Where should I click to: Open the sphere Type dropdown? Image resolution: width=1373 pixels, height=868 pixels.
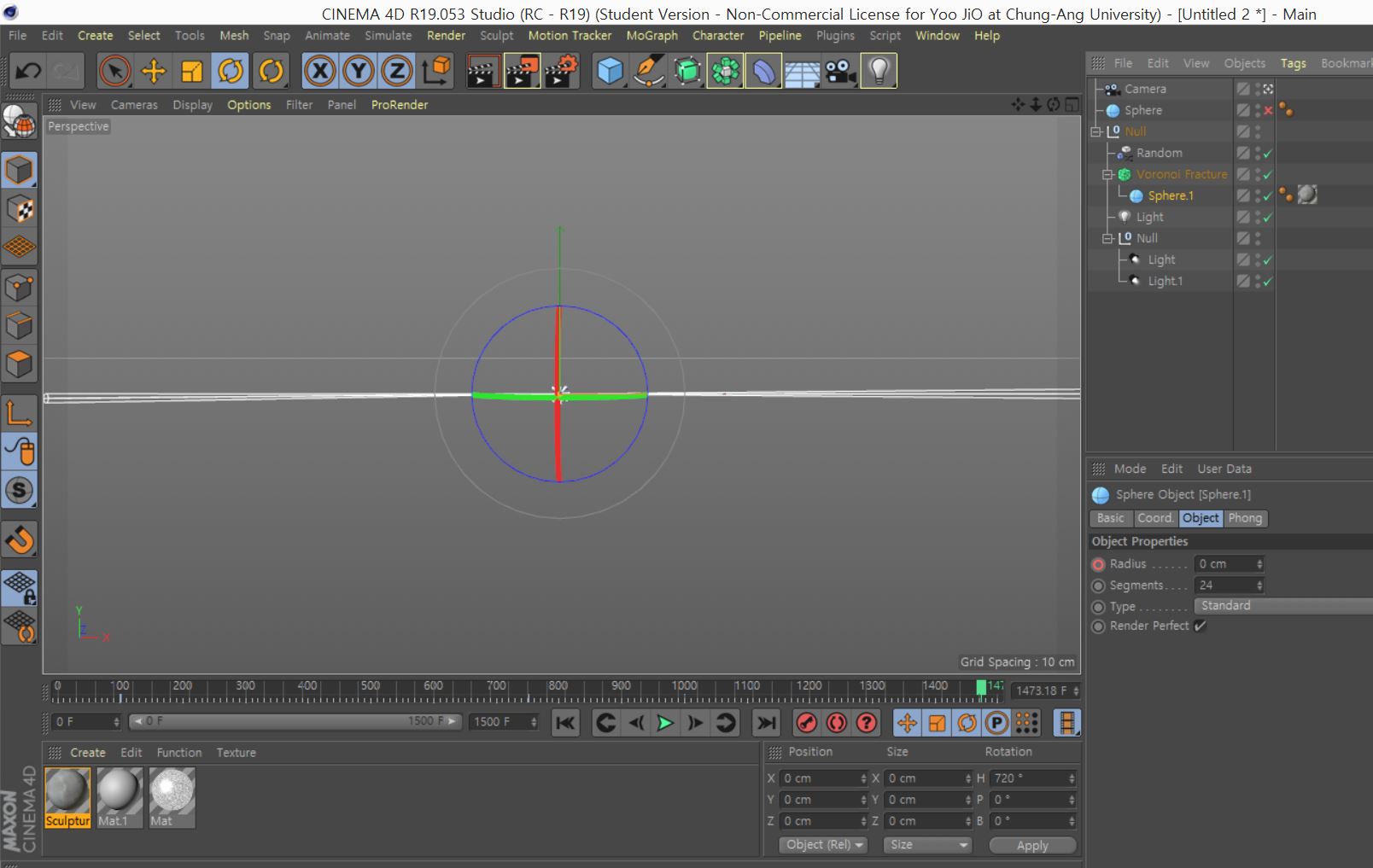pos(1282,605)
